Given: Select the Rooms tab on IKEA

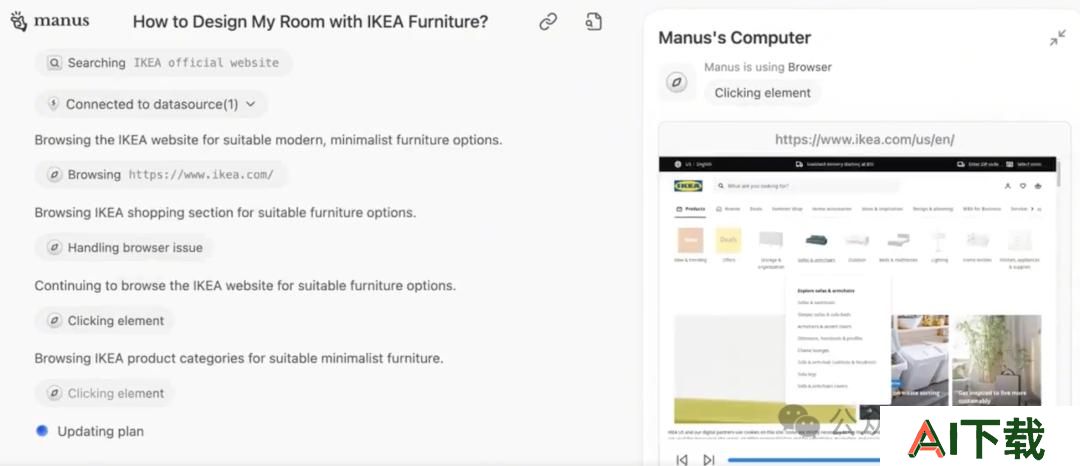Looking at the screenshot, I should [728, 209].
